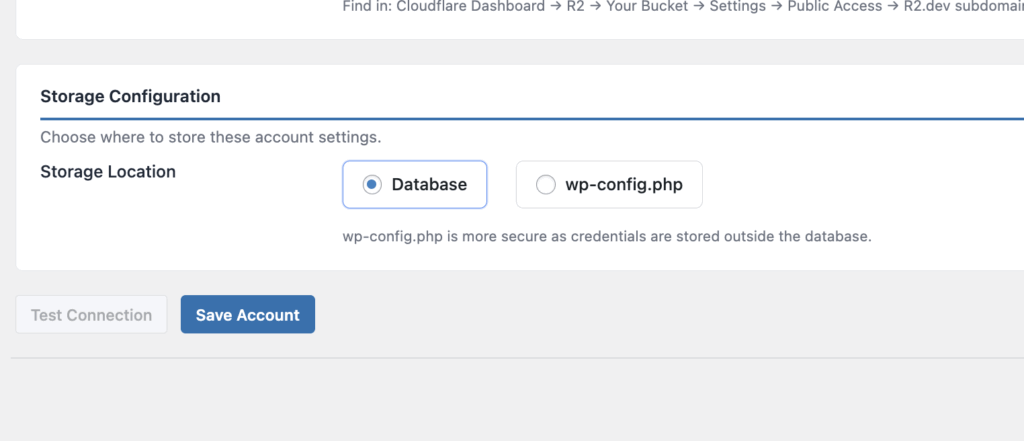The image size is (1024, 441).
Task: Click the "Database" option label text
Action: click(429, 185)
